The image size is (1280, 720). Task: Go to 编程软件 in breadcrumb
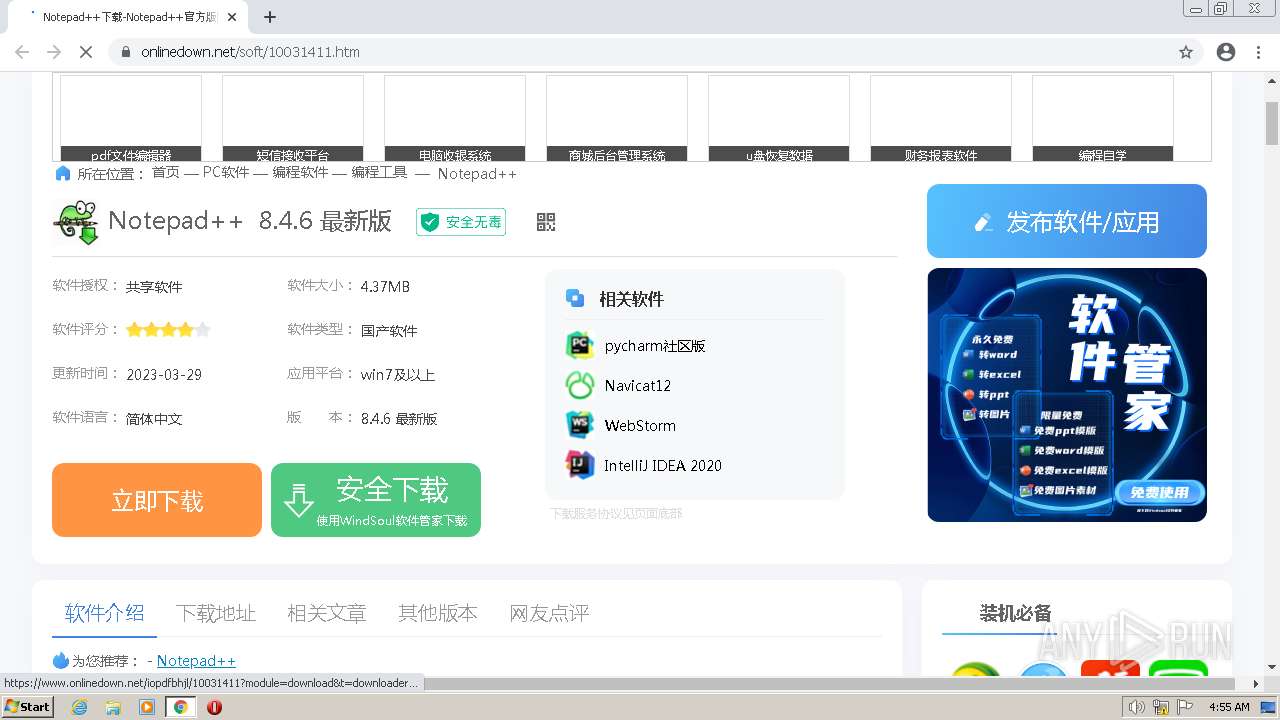click(x=301, y=172)
